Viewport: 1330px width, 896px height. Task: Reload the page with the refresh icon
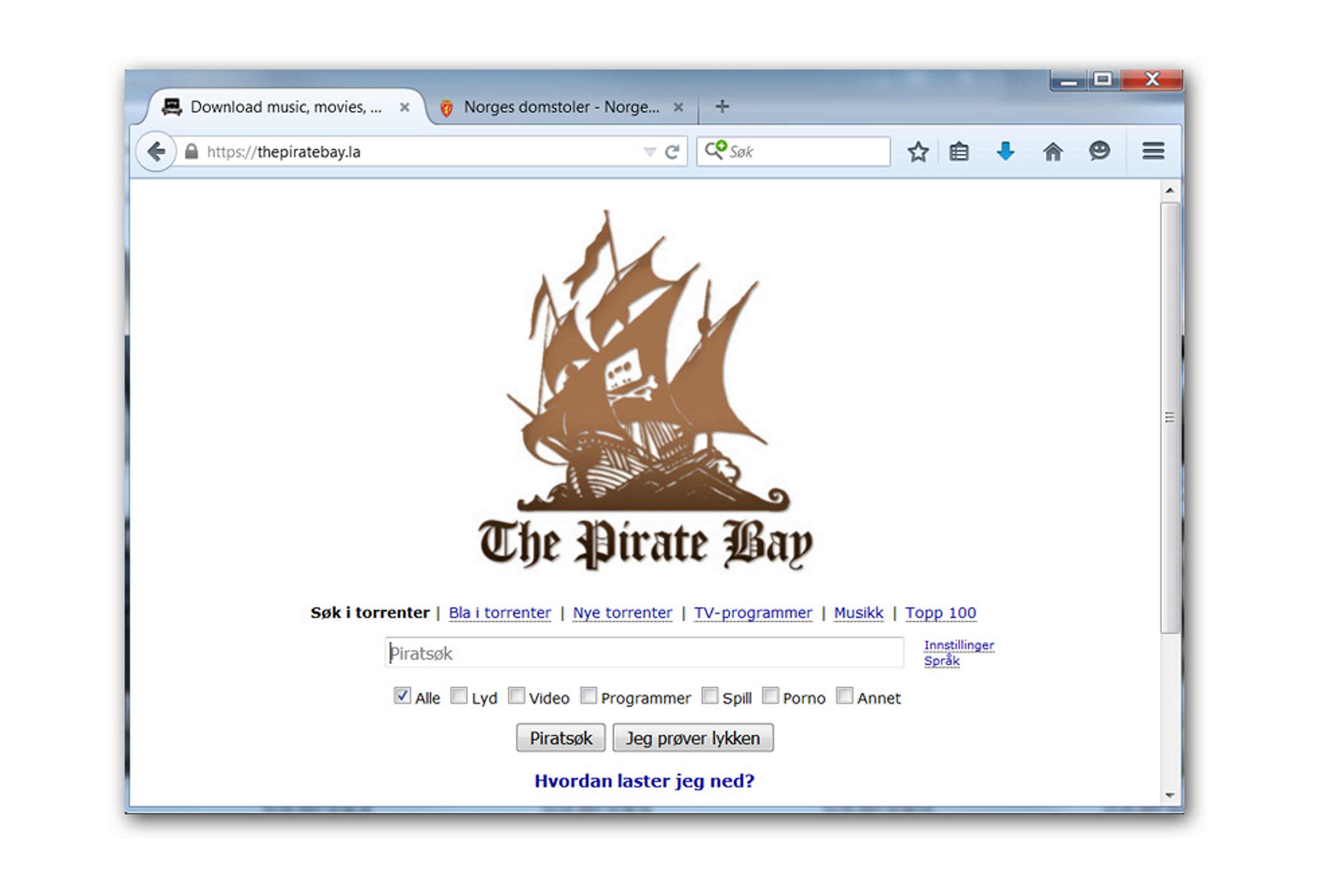(673, 152)
